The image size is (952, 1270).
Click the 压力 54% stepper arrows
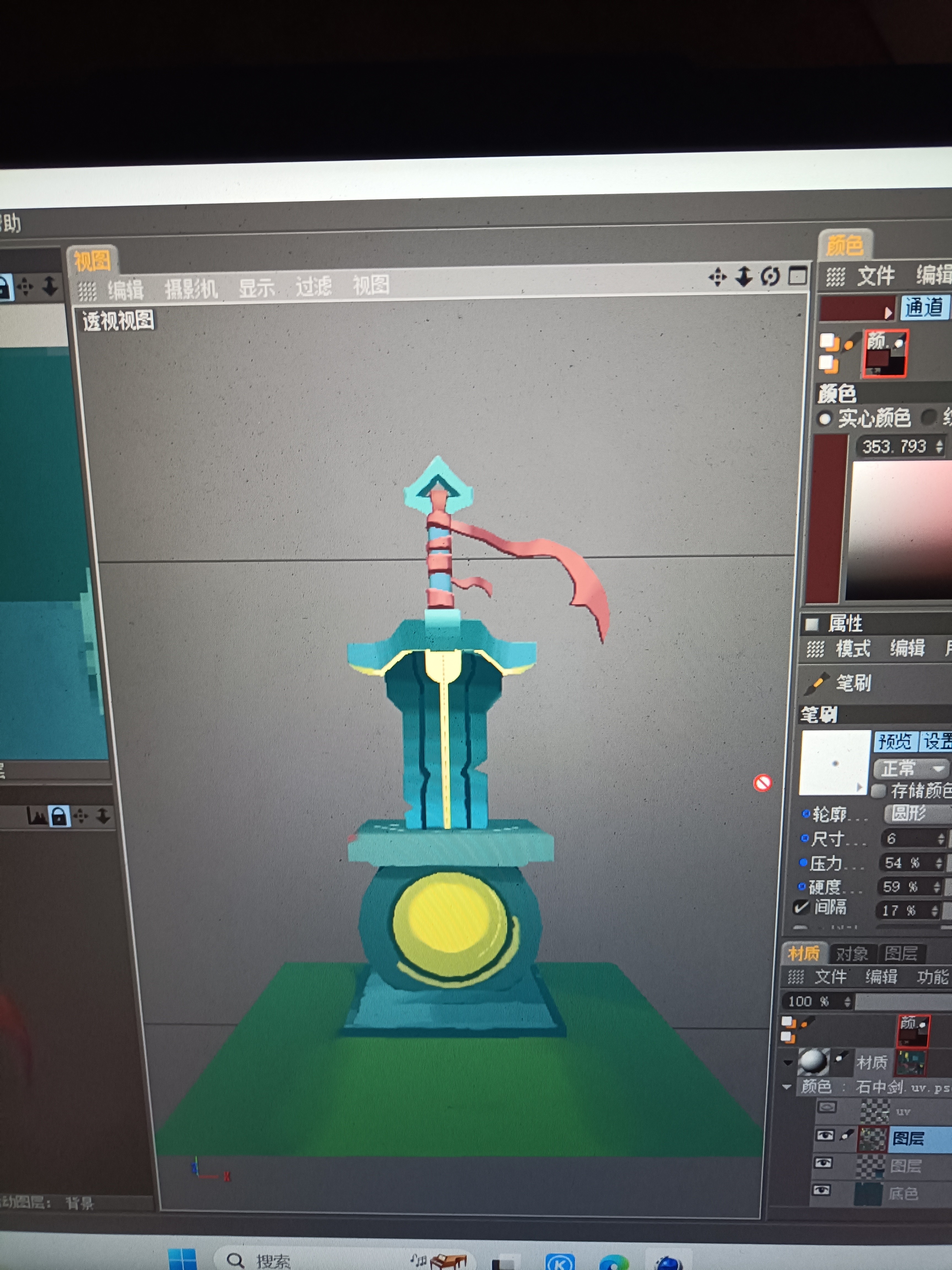(x=939, y=863)
